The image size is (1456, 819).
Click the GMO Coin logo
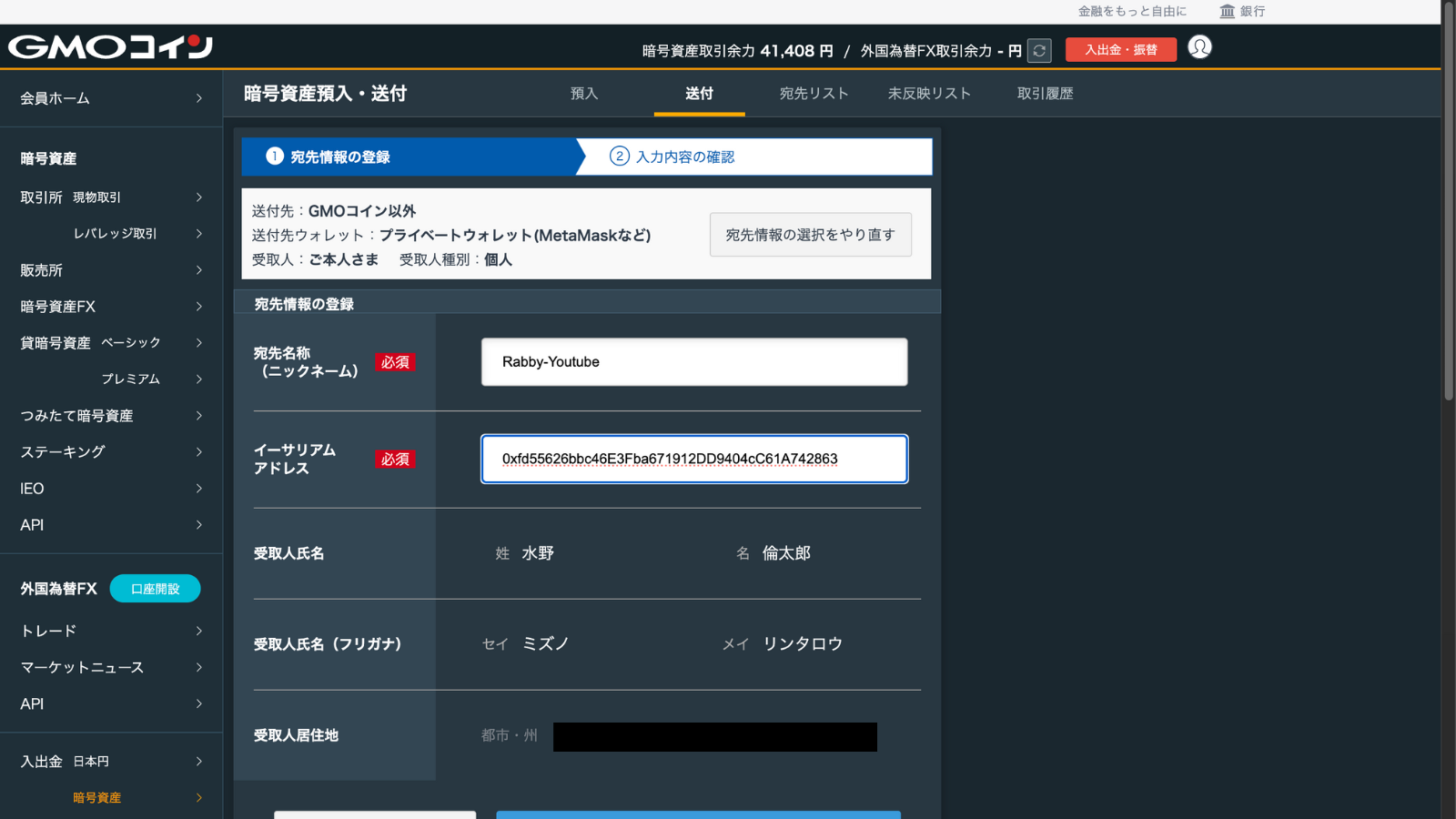pos(110,46)
